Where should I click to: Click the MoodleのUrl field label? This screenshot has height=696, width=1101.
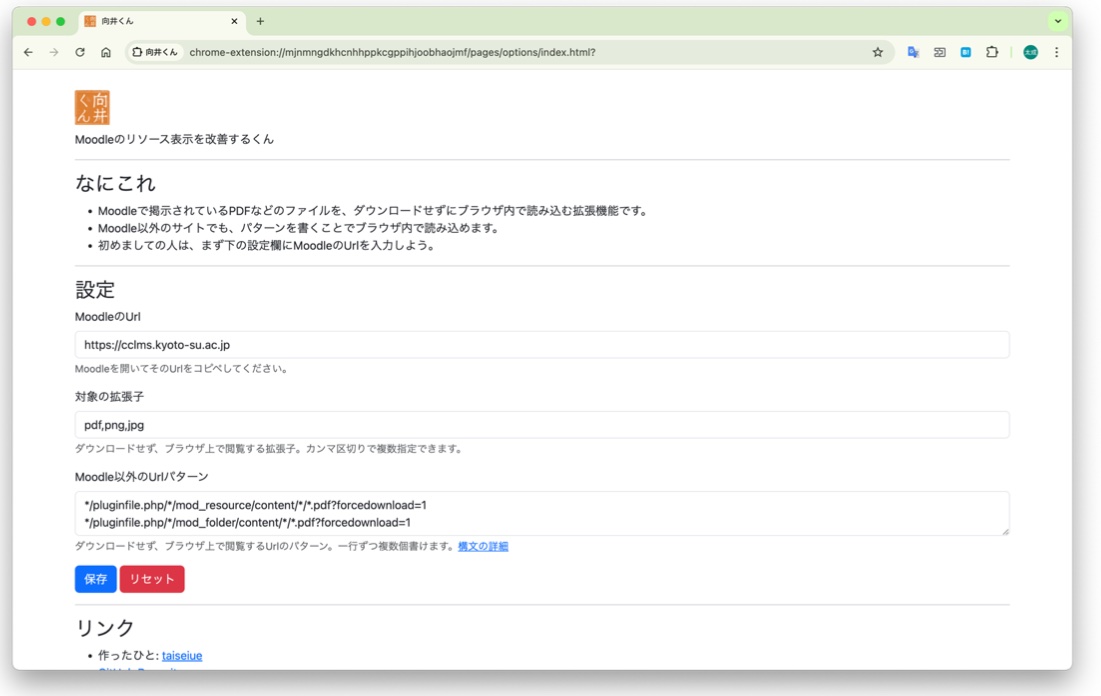107,317
